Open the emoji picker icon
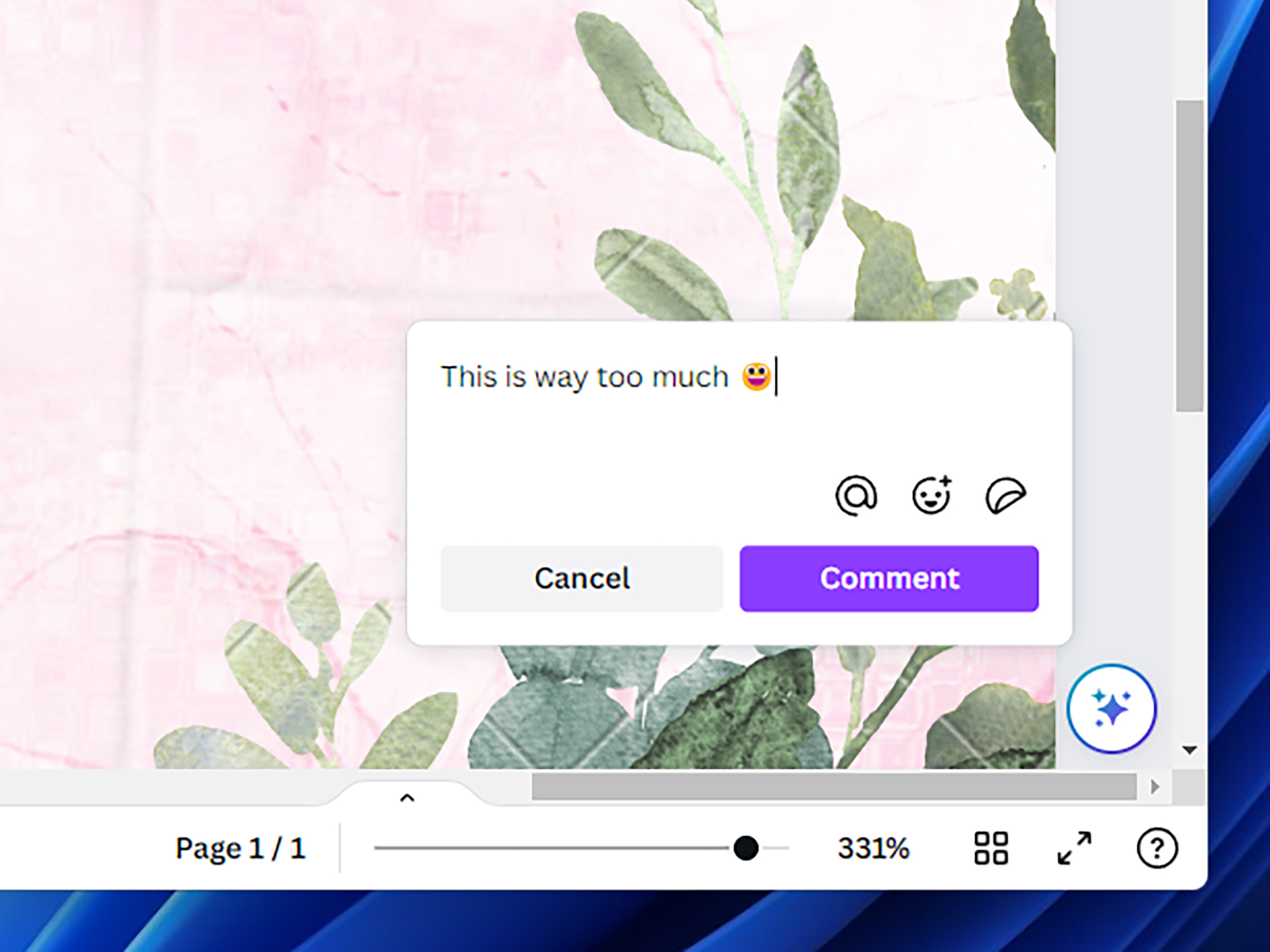This screenshot has height=952, width=1270. [932, 494]
